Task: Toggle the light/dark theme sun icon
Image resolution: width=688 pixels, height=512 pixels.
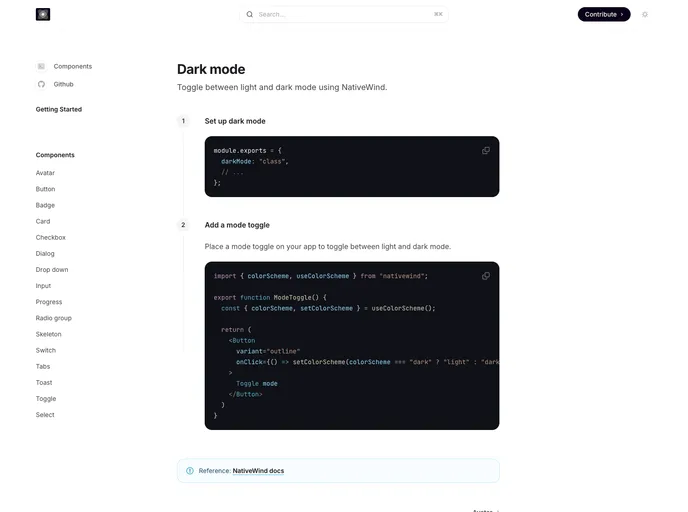Action: 645,14
